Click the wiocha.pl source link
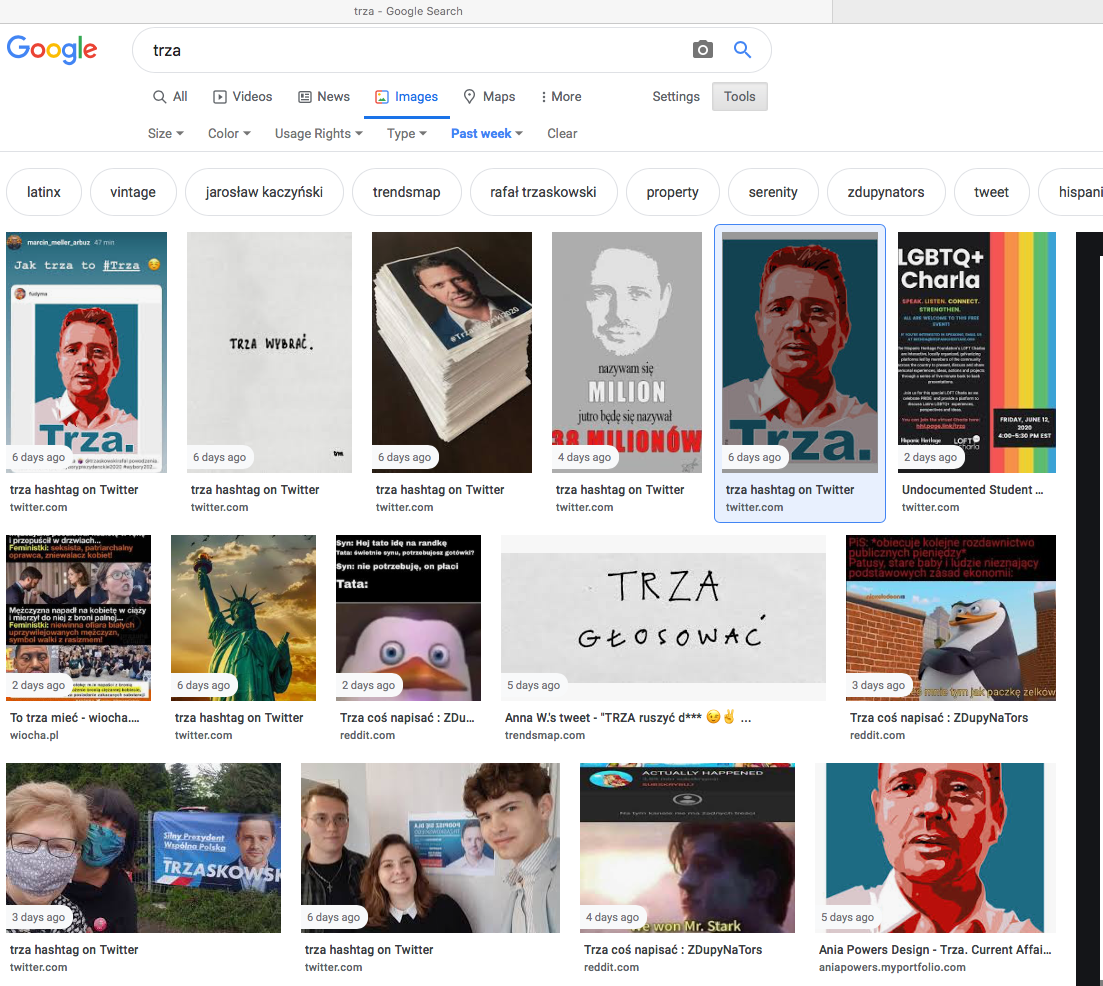This screenshot has width=1103, height=986. (34, 735)
